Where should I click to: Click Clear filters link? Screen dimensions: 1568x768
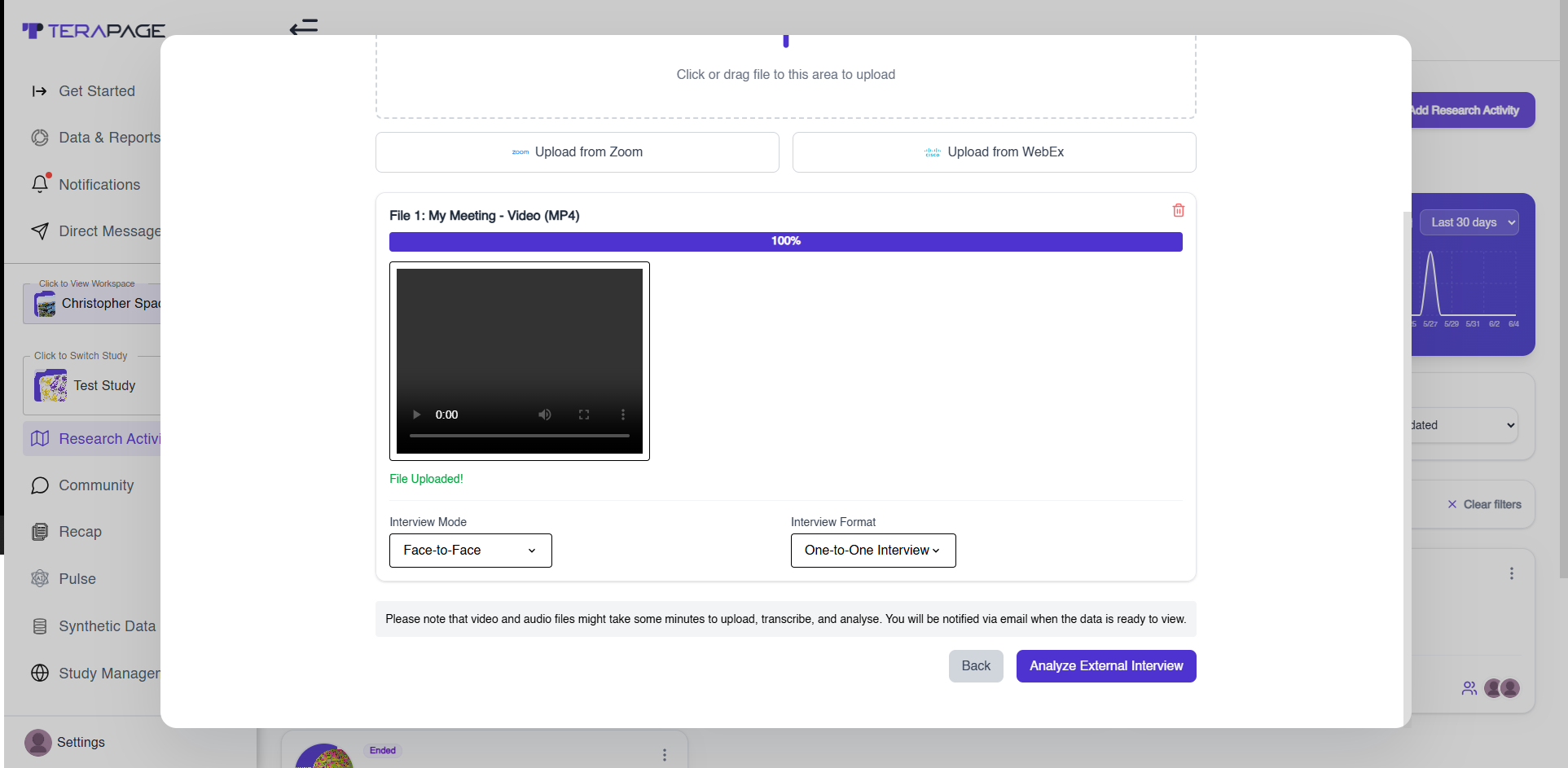click(x=1484, y=505)
